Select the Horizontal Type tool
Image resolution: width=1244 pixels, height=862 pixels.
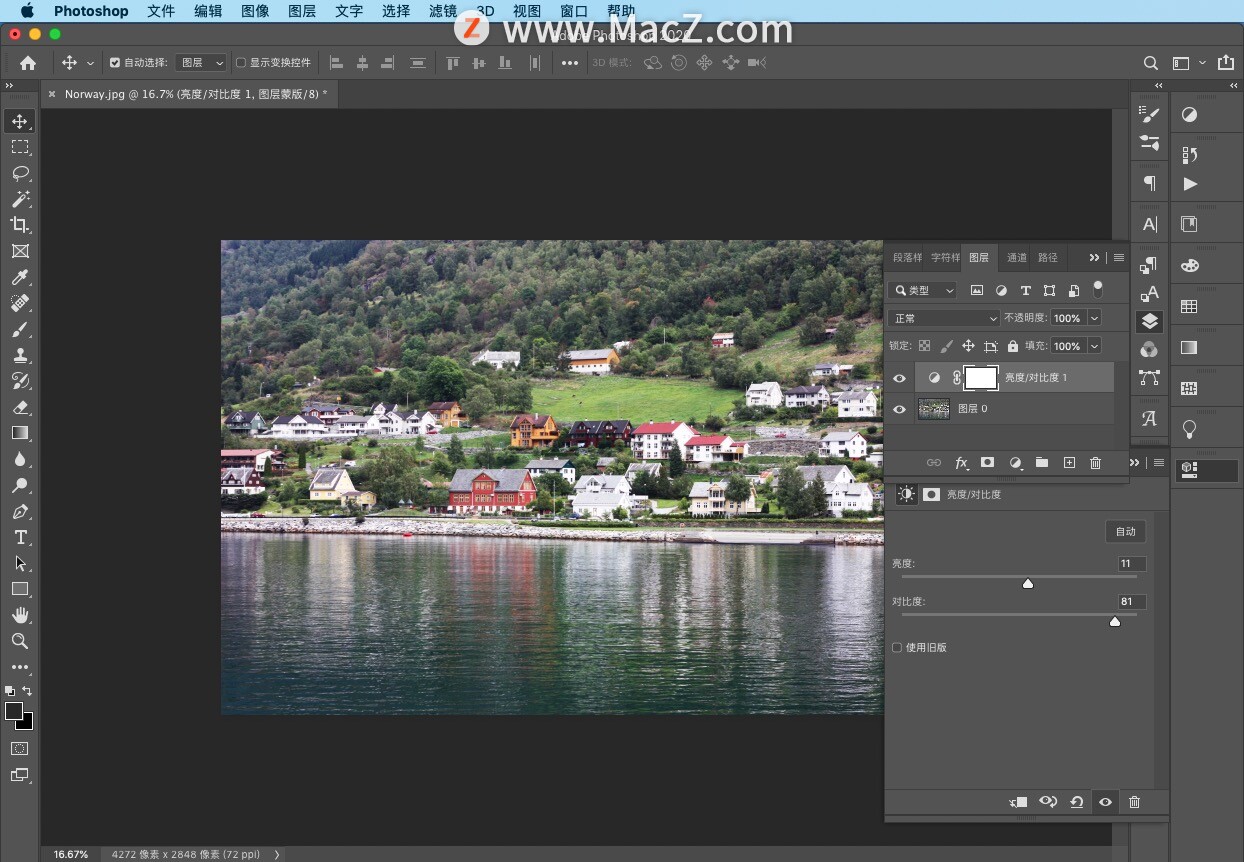[20, 538]
